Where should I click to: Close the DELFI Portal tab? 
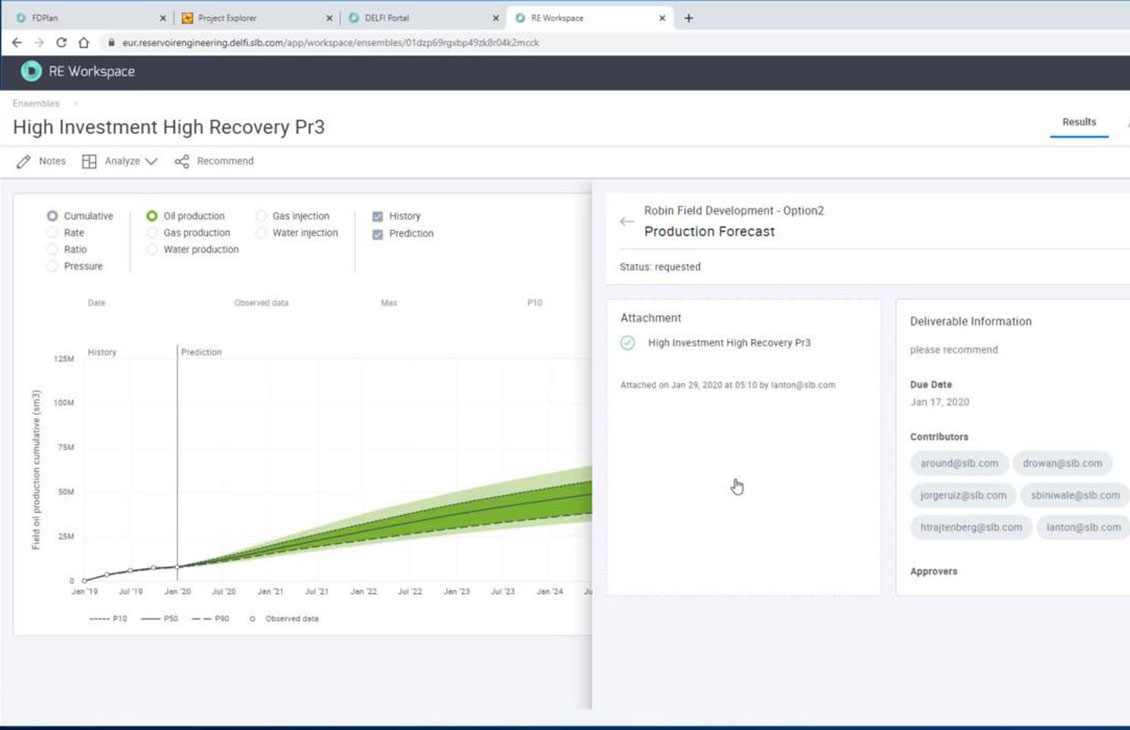click(496, 18)
